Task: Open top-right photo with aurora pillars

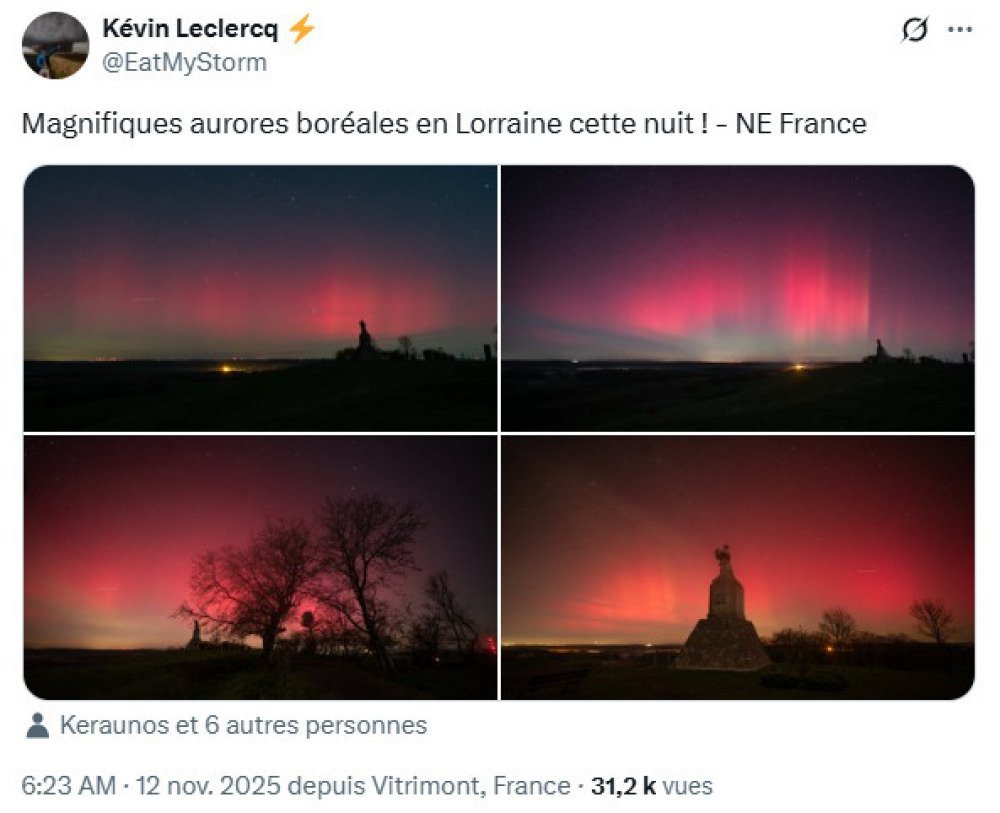Action: [738, 298]
